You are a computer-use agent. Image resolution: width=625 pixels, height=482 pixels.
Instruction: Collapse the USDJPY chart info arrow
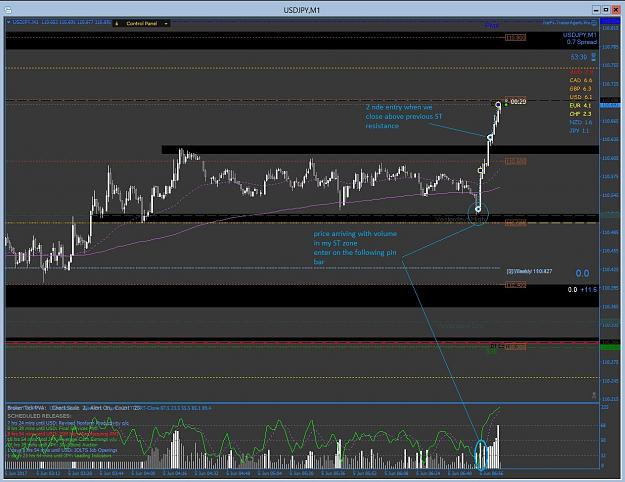pyautogui.click(x=8, y=22)
